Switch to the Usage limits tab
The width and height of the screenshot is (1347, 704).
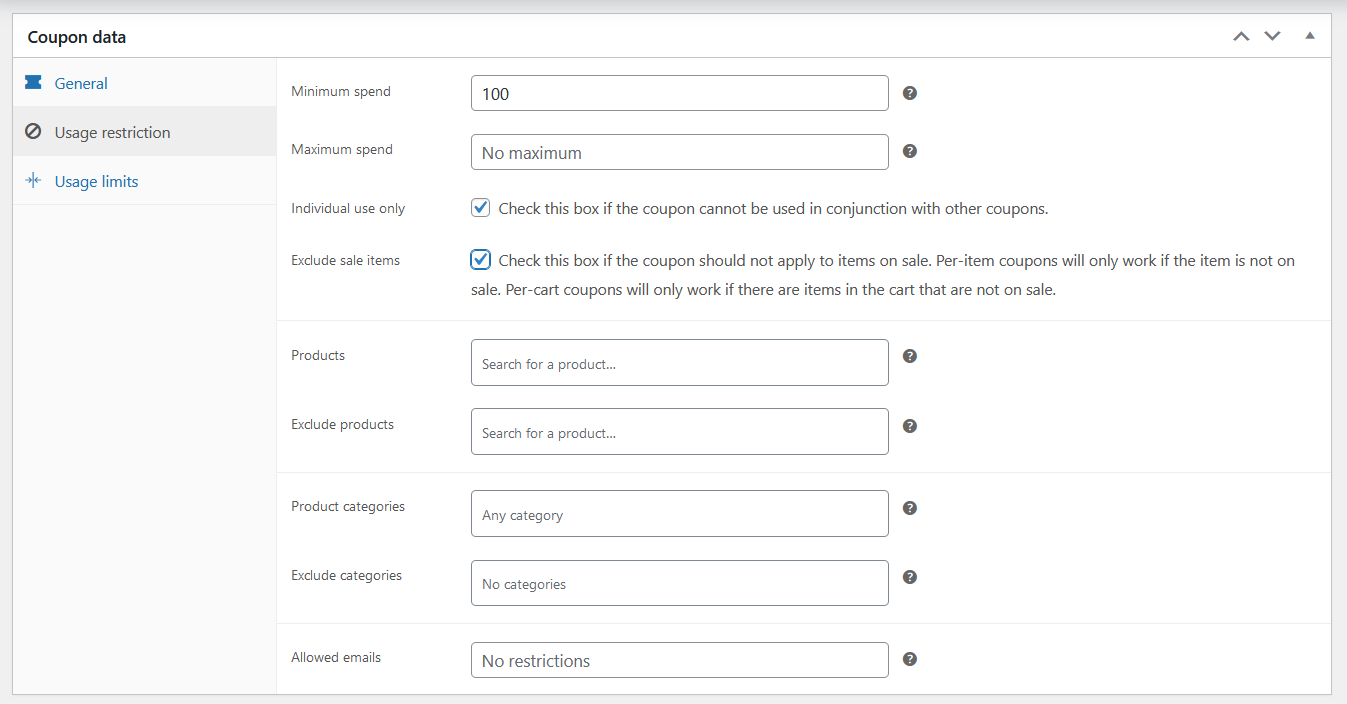tap(144, 181)
